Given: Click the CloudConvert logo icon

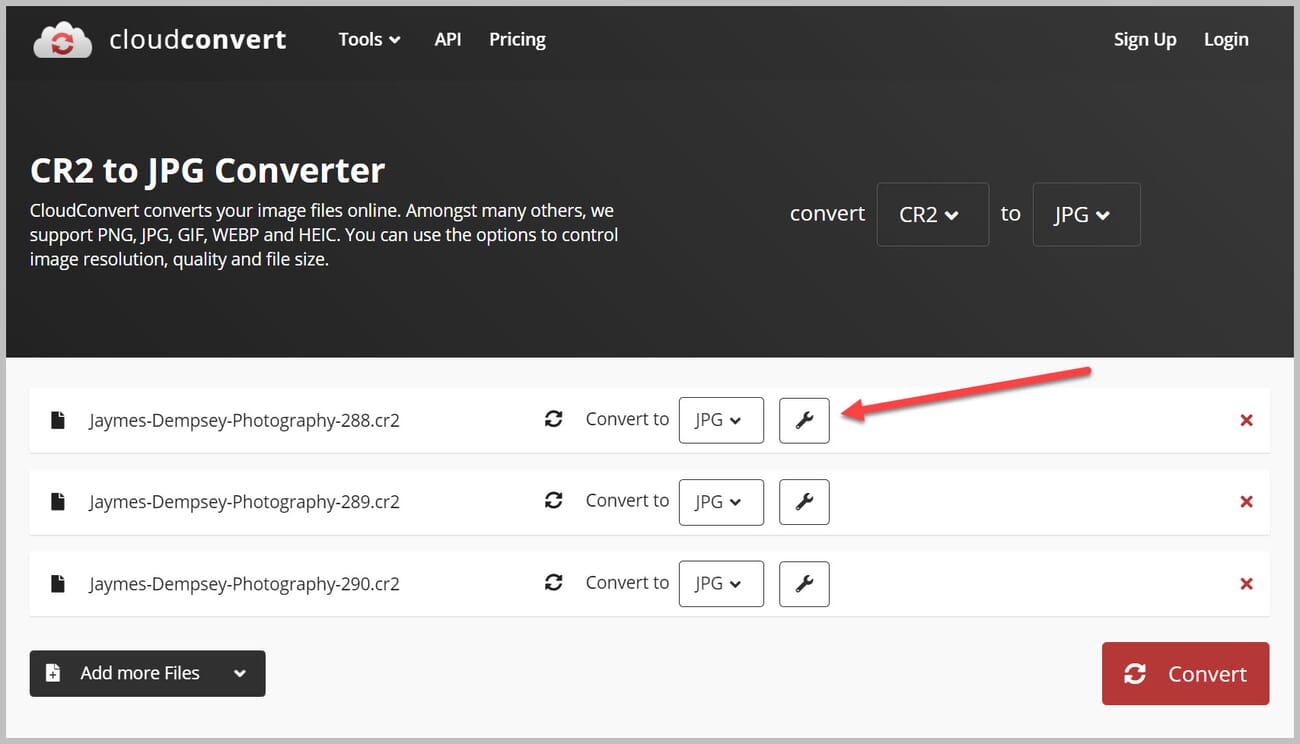Looking at the screenshot, I should [63, 40].
